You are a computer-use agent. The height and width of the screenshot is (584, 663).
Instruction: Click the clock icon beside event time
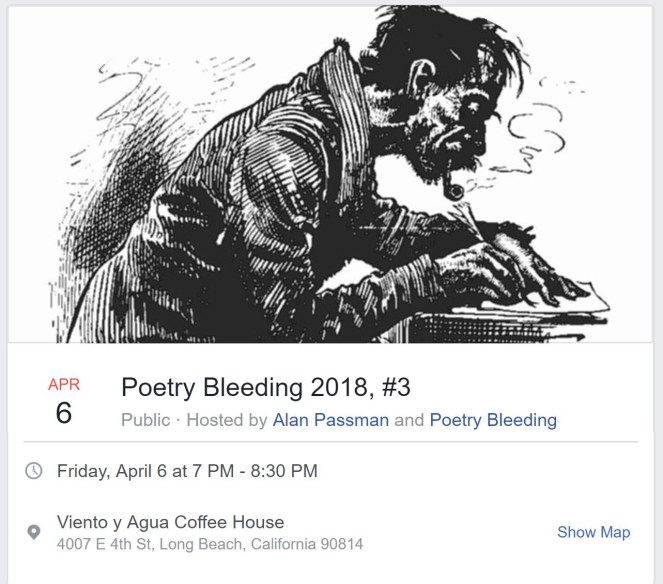(34, 471)
